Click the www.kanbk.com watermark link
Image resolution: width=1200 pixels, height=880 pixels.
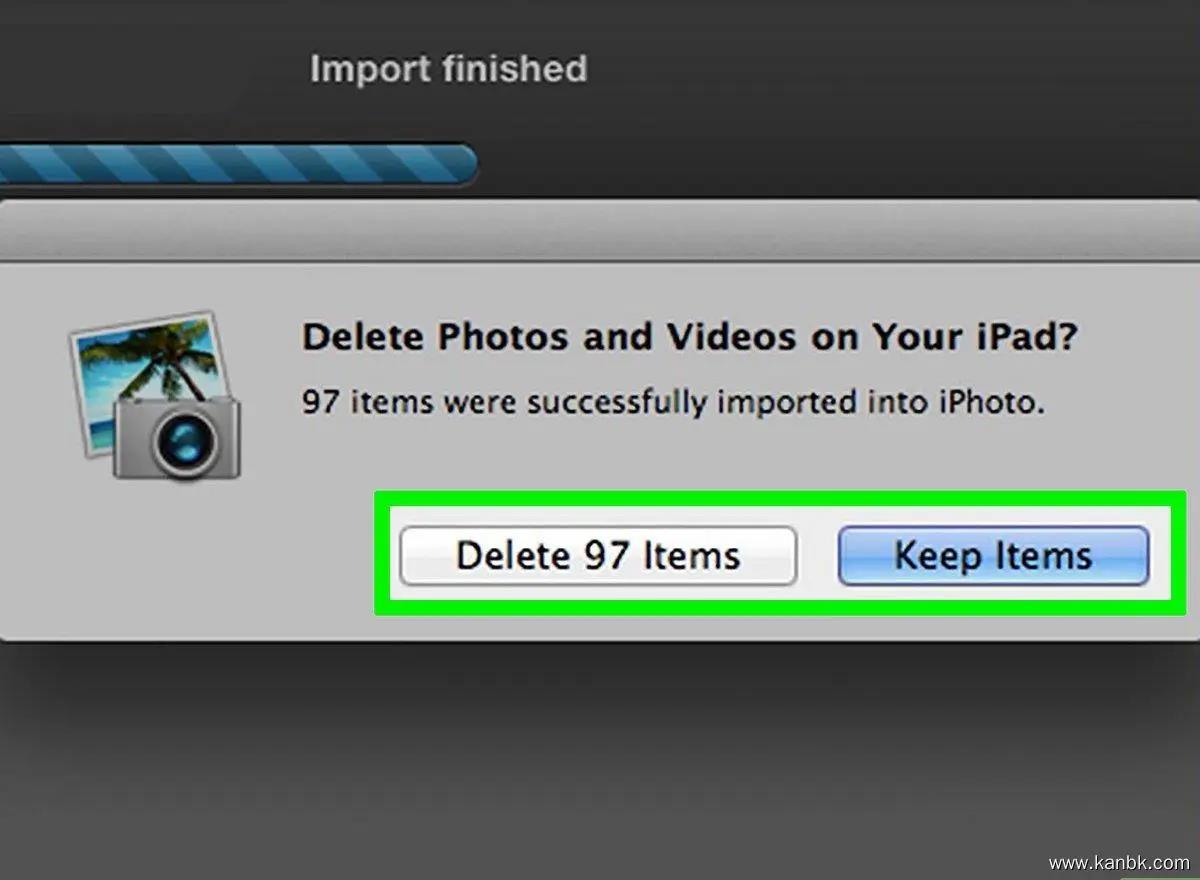pyautogui.click(x=1119, y=862)
